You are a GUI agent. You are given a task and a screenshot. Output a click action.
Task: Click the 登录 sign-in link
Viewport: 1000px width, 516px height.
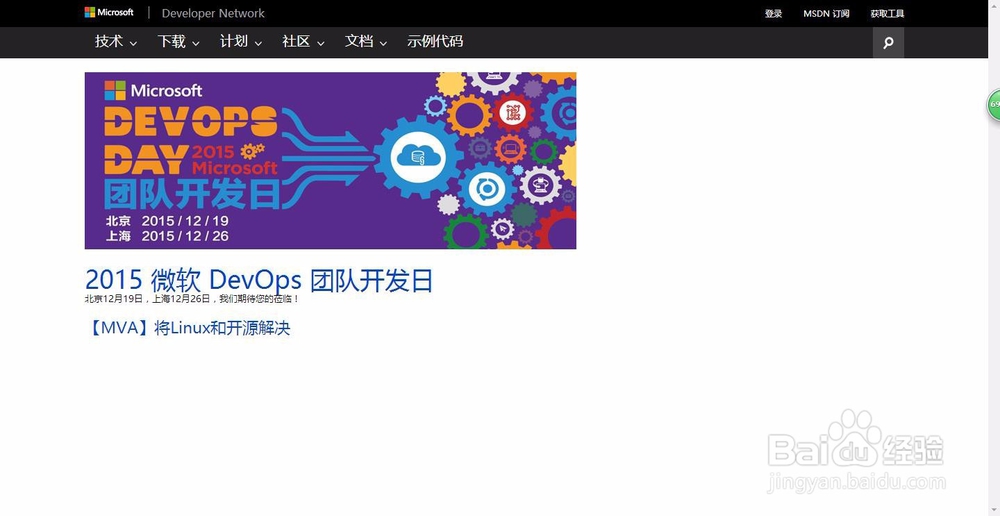coord(773,13)
